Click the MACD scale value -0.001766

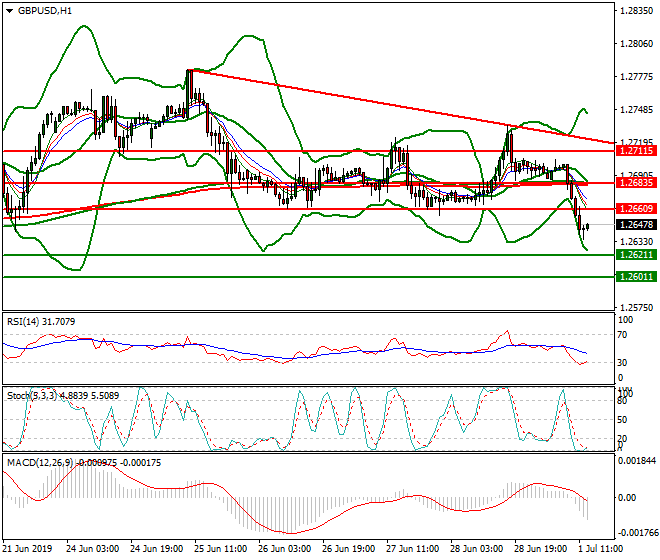(637, 533)
